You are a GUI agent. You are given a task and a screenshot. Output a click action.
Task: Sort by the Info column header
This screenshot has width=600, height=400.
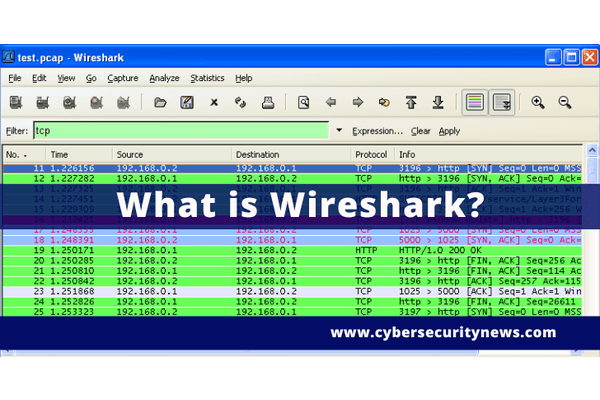tap(489, 155)
